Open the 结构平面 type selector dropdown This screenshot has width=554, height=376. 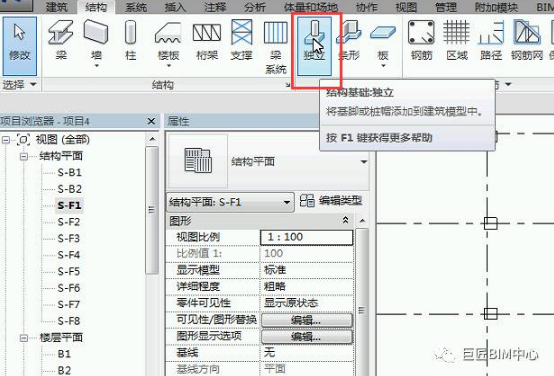pyautogui.click(x=364, y=161)
